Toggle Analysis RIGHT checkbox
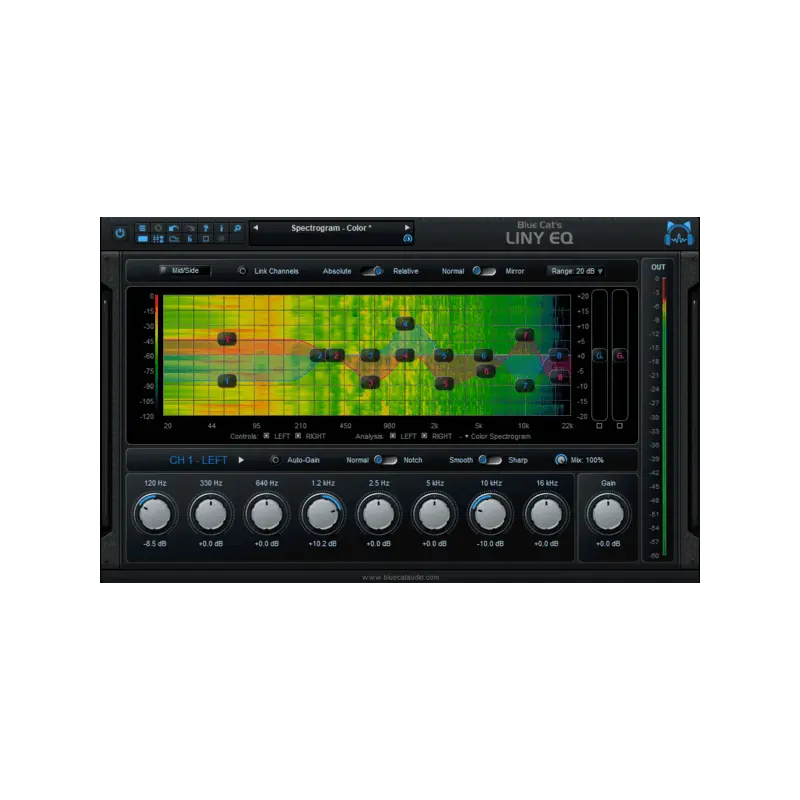 click(x=424, y=436)
